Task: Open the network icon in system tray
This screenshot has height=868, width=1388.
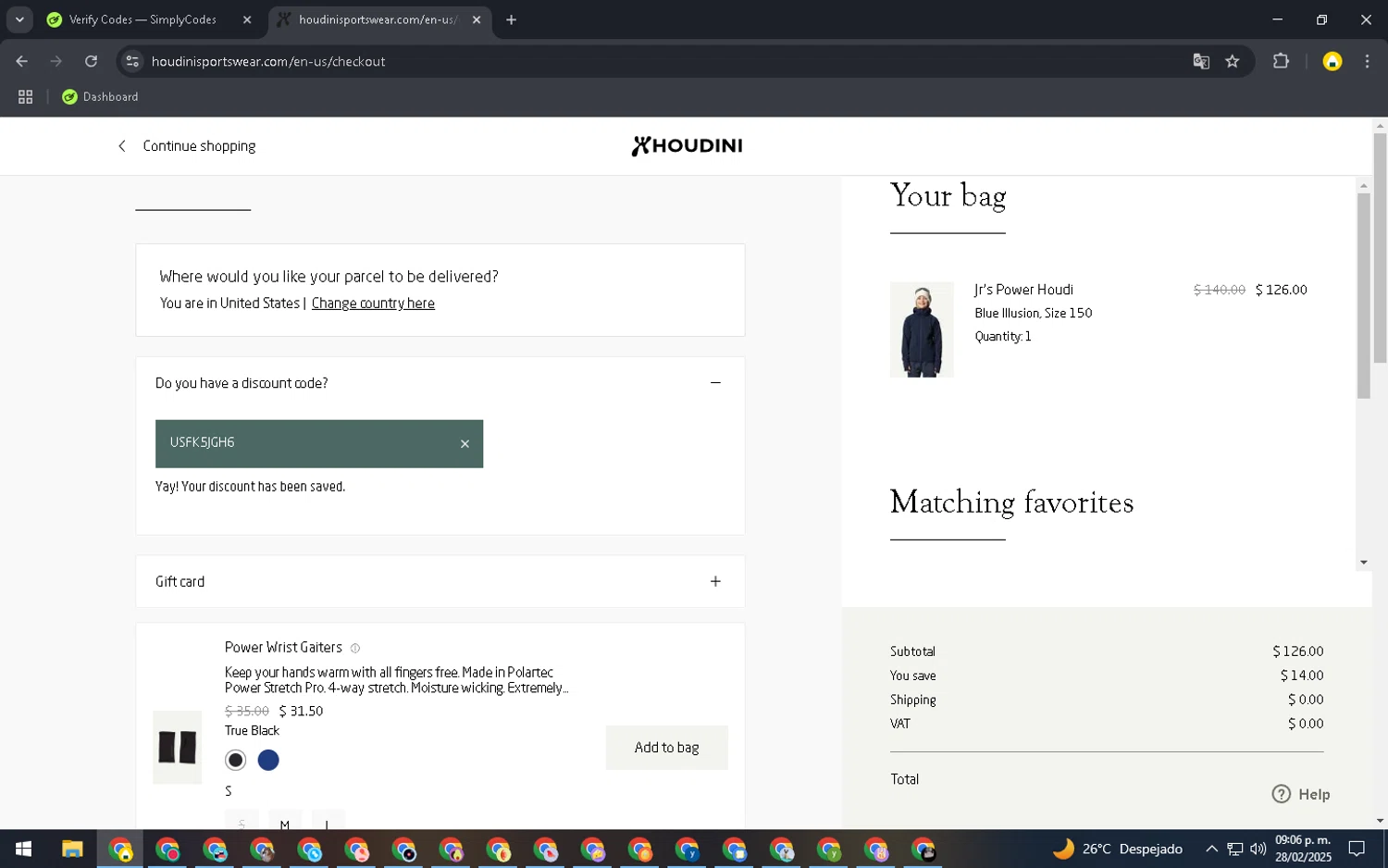Action: tap(1235, 849)
